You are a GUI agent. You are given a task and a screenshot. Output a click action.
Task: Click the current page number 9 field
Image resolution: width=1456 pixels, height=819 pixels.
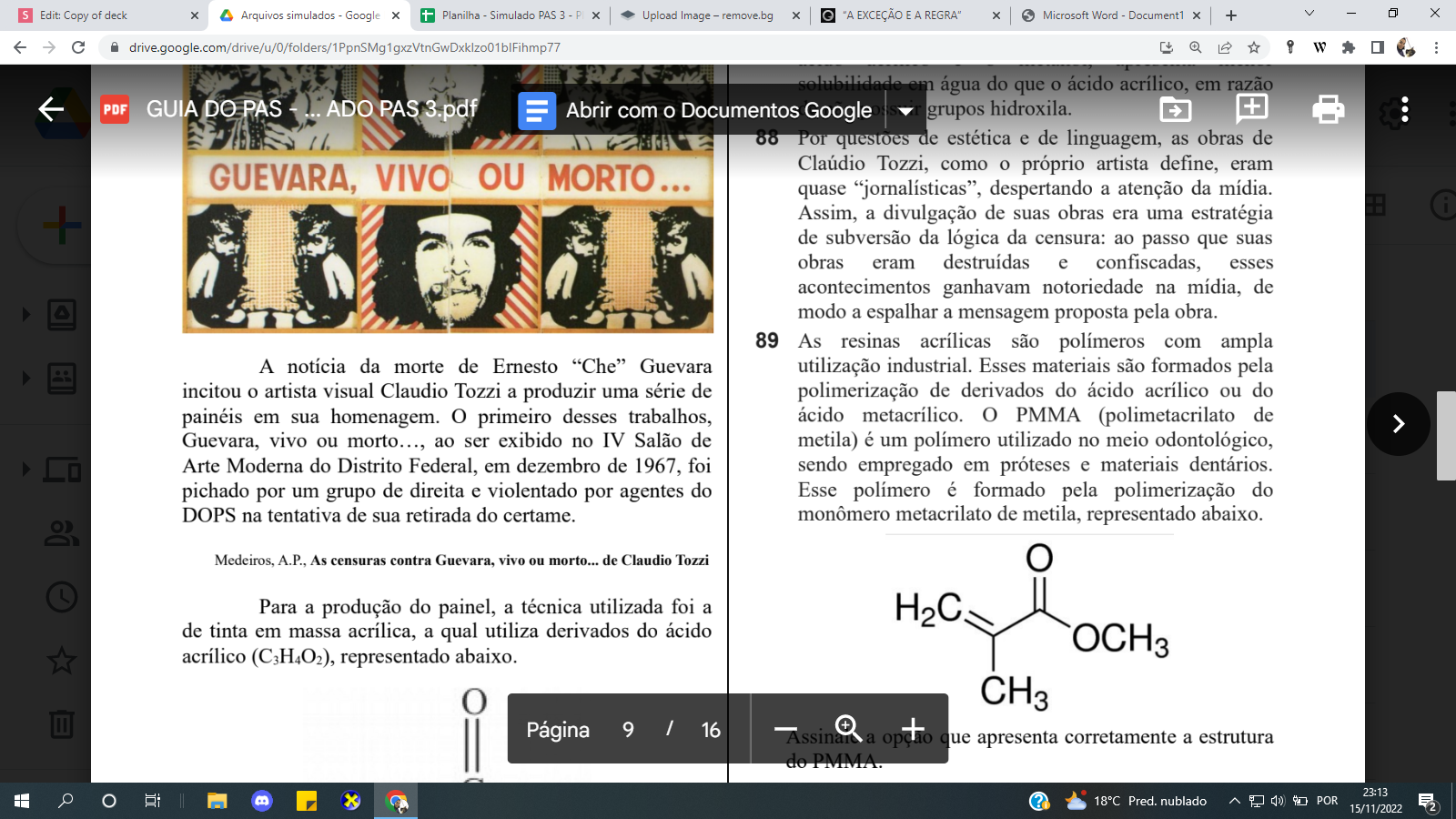[628, 730]
